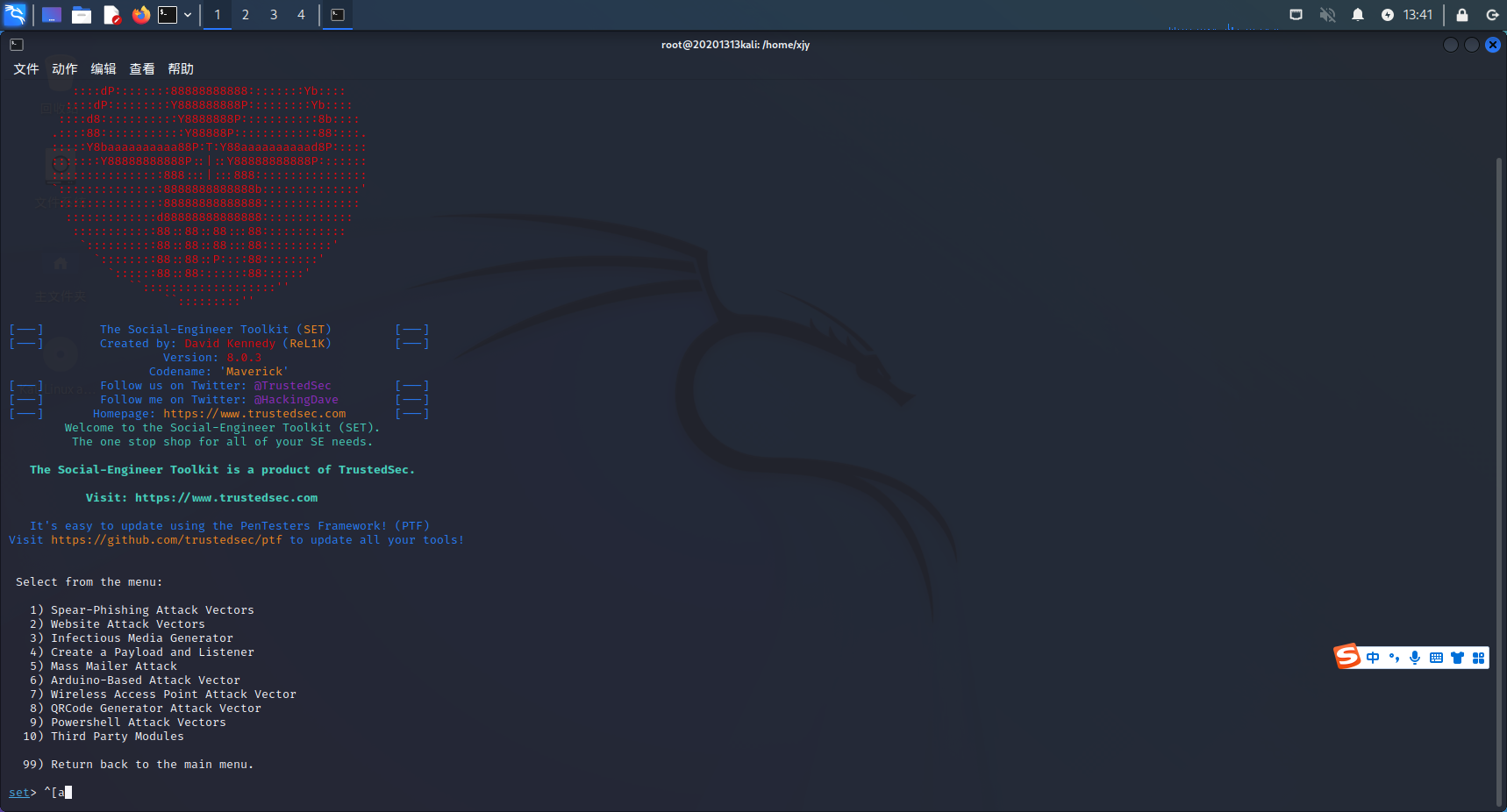This screenshot has height=812, width=1507.
Task: Open the 文件 menu
Action: [x=26, y=69]
